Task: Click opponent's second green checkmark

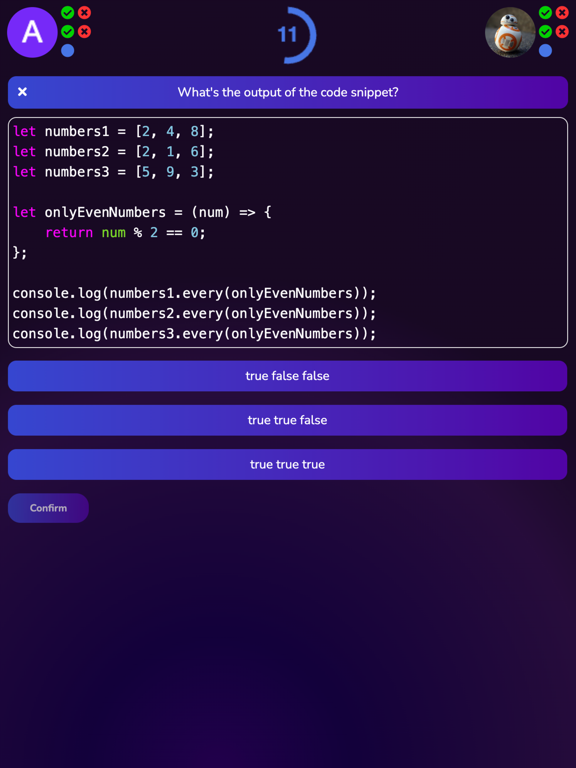Action: 545,31
